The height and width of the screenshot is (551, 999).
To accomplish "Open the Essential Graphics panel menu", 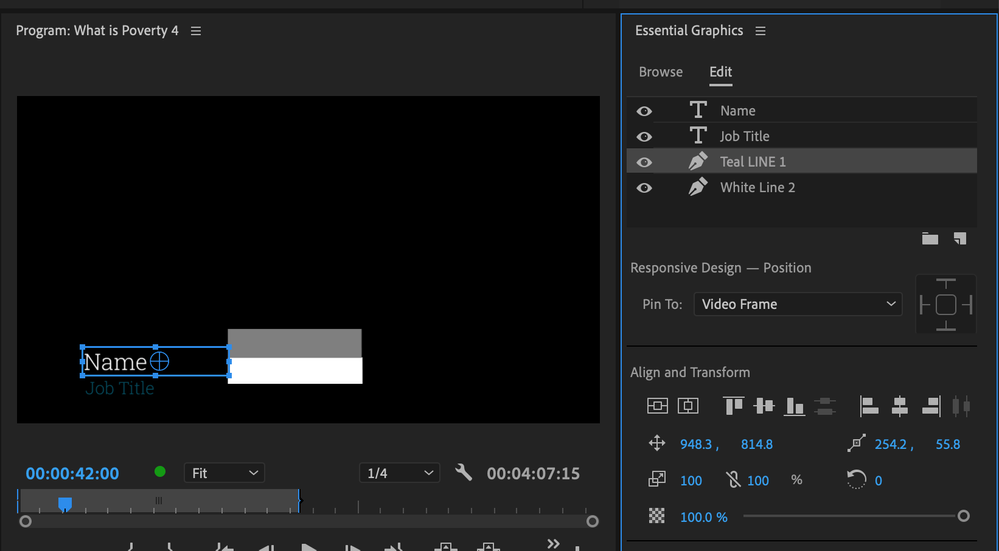I will 760,31.
